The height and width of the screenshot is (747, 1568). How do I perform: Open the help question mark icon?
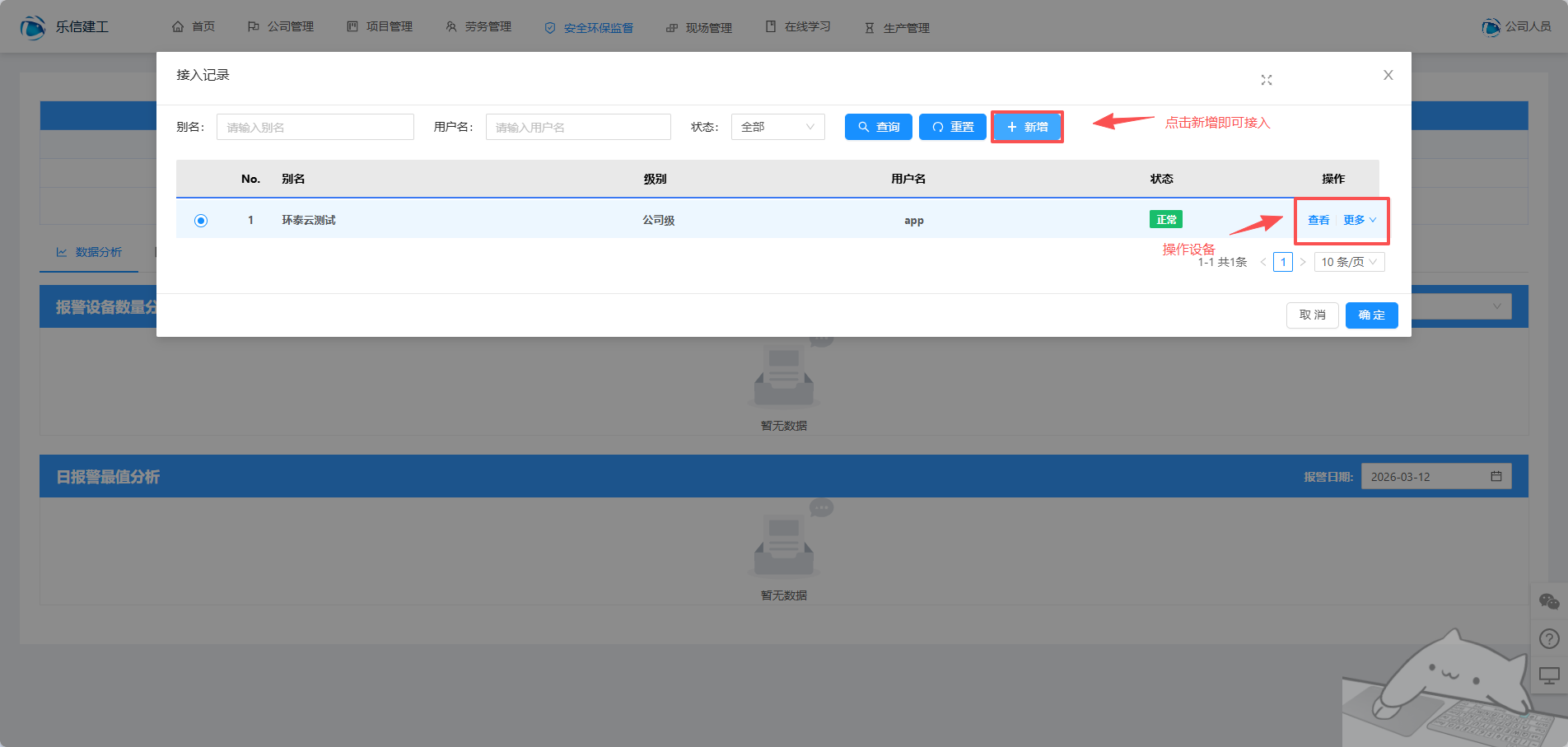coord(1548,639)
